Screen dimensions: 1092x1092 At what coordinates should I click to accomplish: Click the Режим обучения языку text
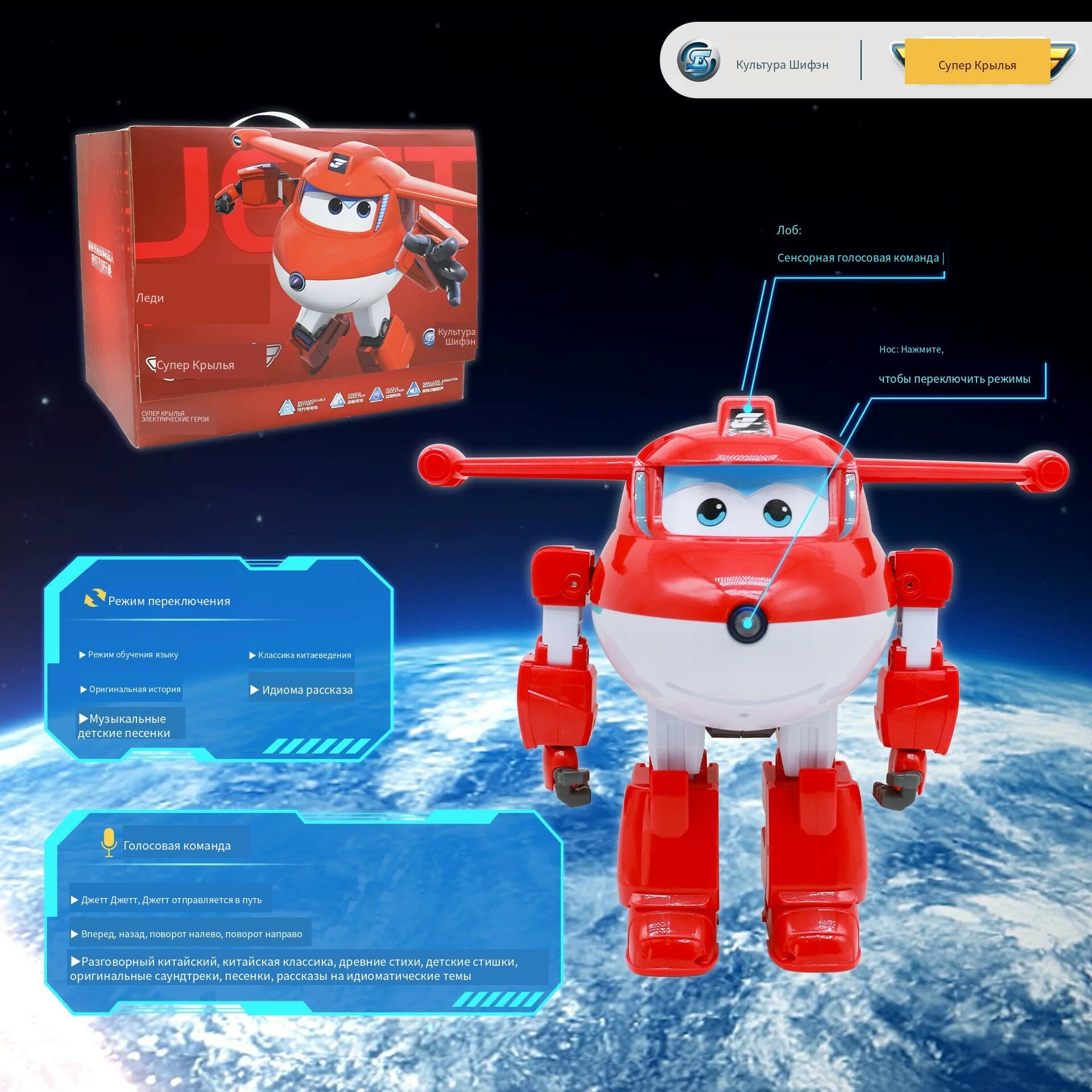pyautogui.click(x=133, y=655)
